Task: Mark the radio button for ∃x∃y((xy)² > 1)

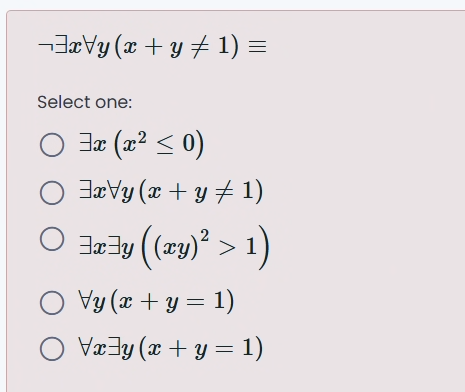Action: click(52, 239)
